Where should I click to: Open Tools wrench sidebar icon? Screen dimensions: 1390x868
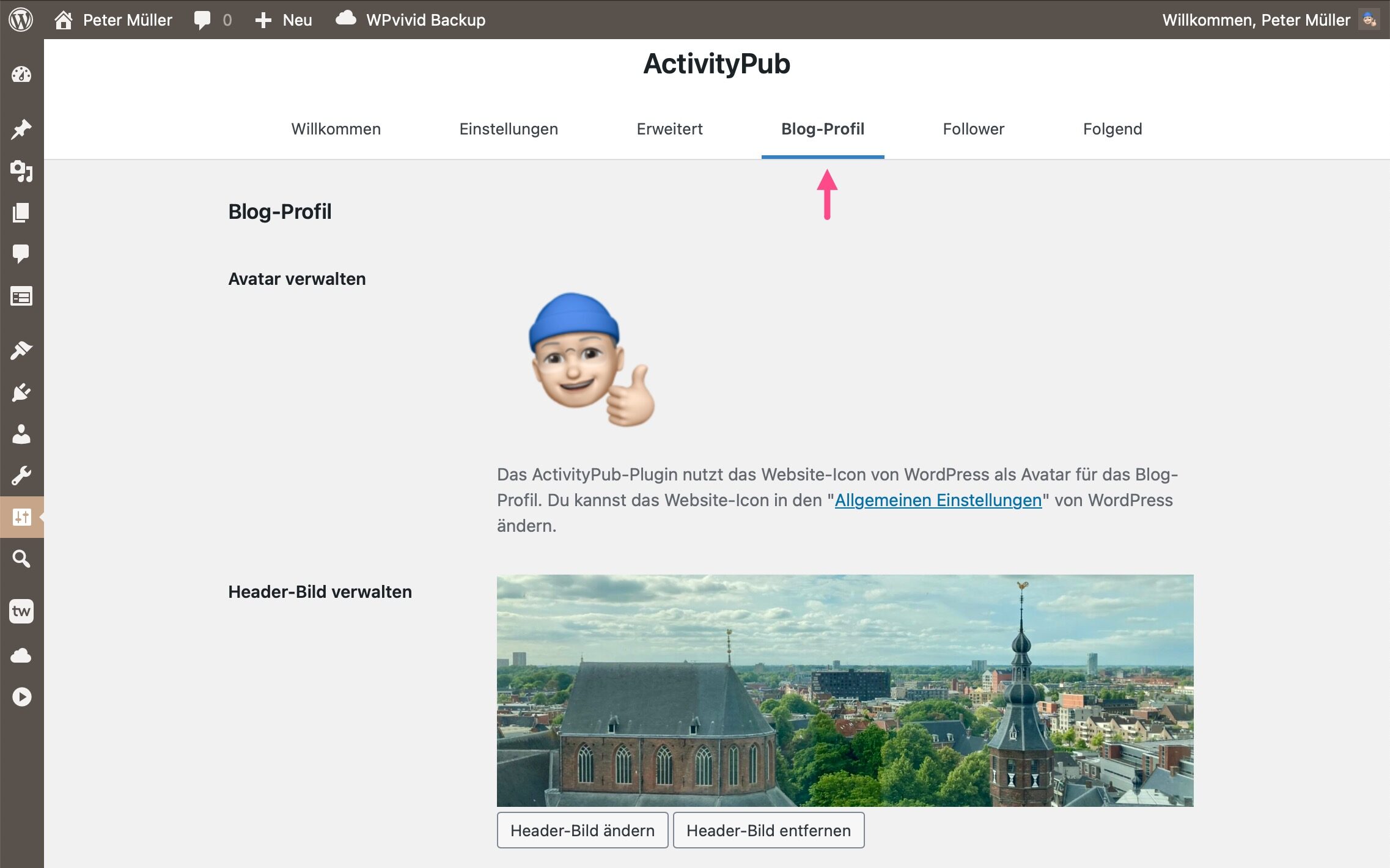click(21, 475)
